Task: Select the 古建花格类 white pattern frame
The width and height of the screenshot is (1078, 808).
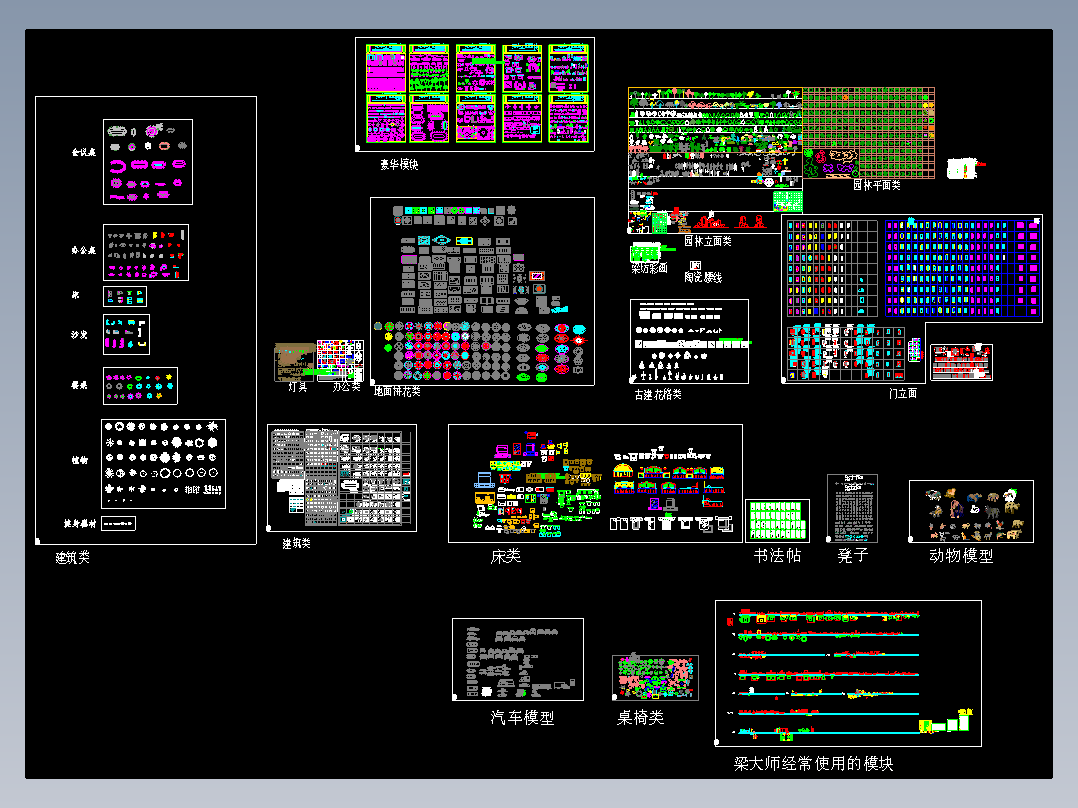Action: click(x=690, y=341)
